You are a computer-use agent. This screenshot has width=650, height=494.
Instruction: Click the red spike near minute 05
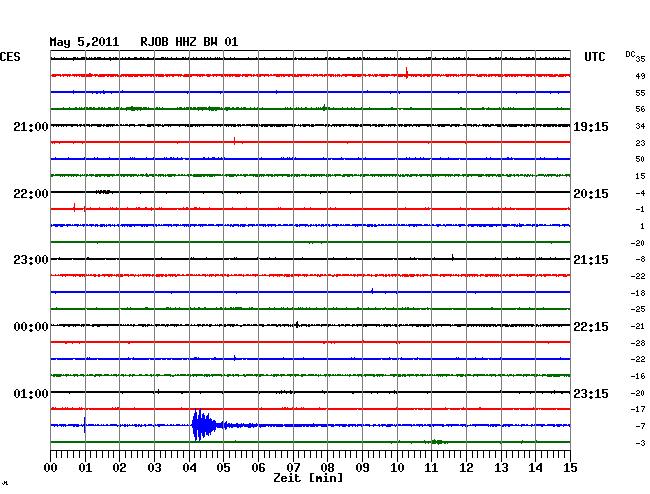[235, 141]
